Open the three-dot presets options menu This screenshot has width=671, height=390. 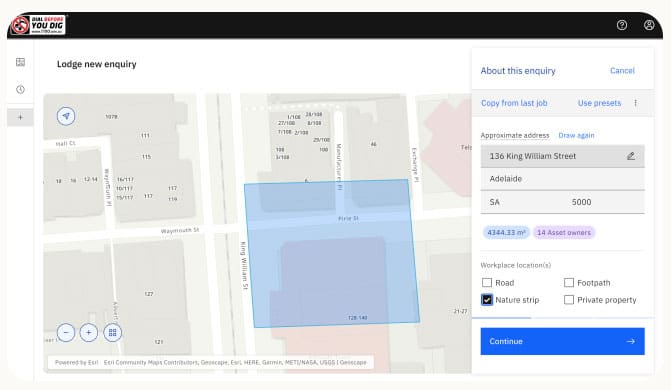(x=635, y=103)
